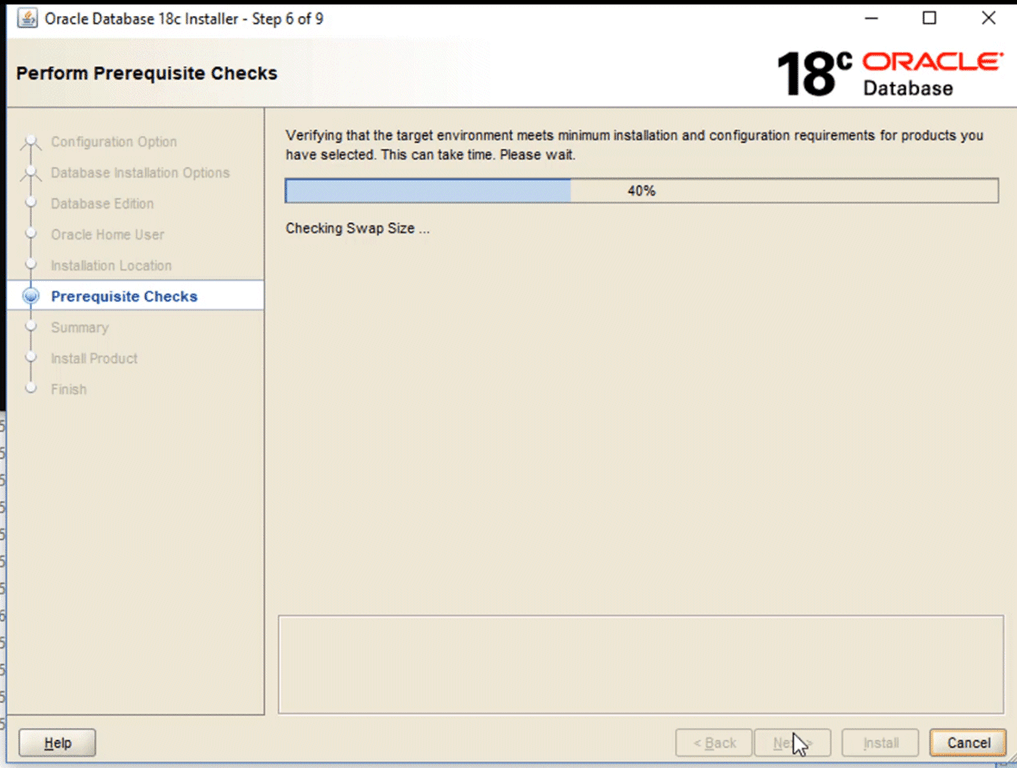Click the Database Edition step bullet
Viewport: 1017px width, 768px height.
(x=30, y=203)
